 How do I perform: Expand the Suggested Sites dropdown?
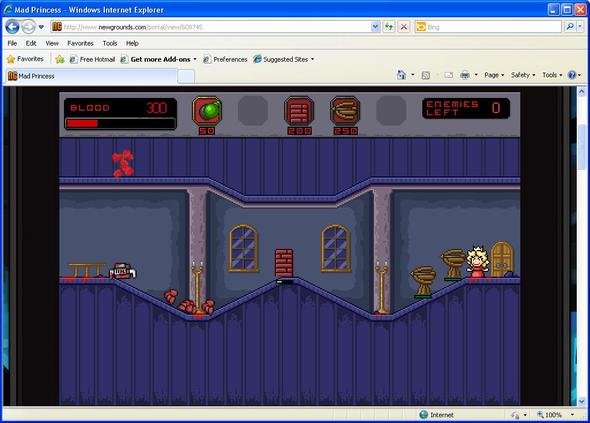click(312, 59)
